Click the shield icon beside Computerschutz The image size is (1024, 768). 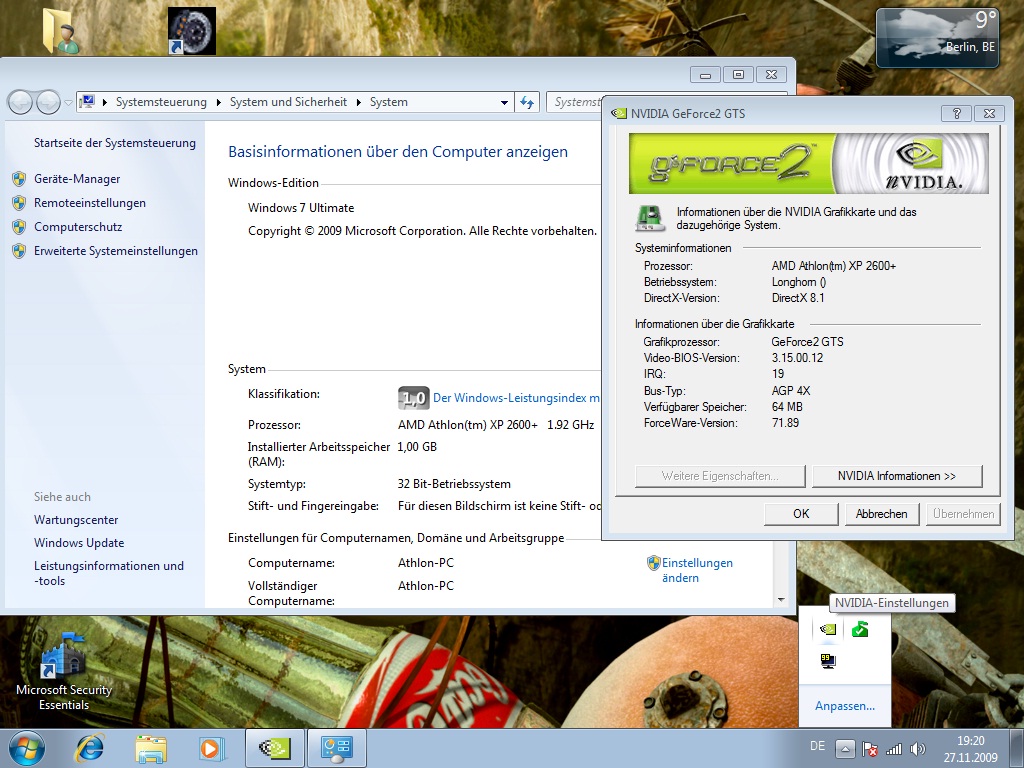19,227
